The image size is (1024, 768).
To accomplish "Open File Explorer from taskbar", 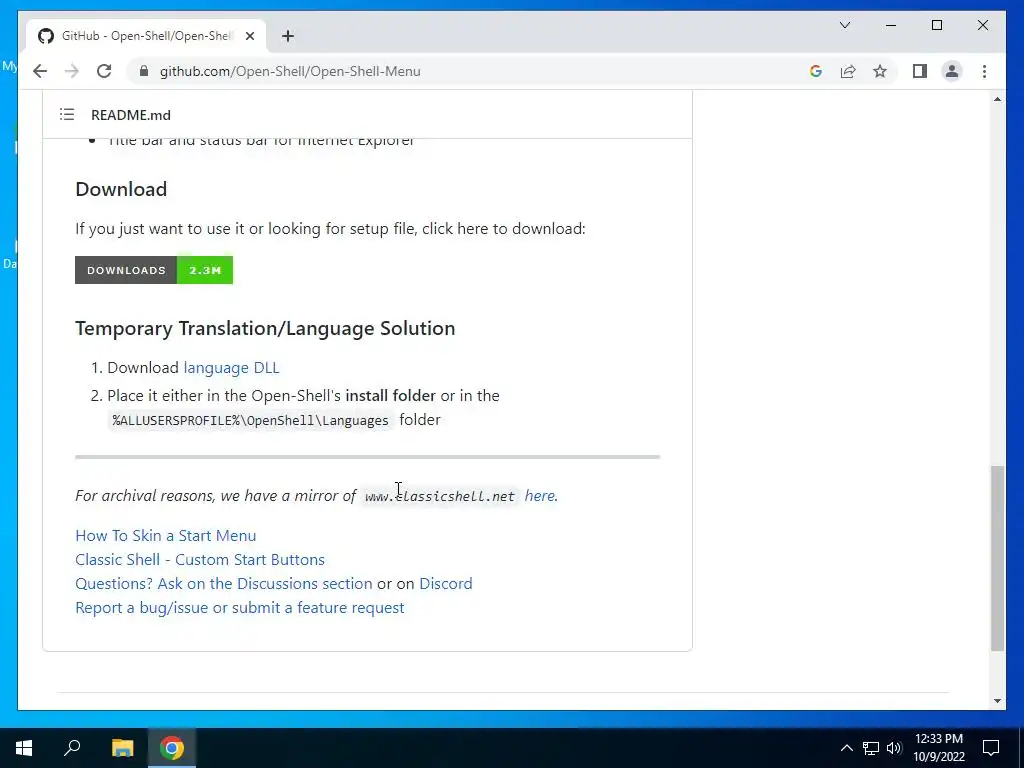I will [122, 748].
